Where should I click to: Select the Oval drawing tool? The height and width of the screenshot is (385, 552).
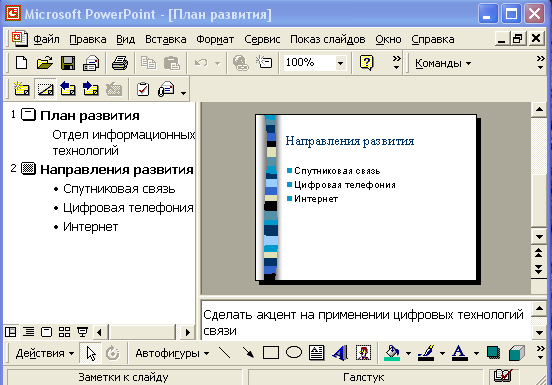tap(294, 352)
